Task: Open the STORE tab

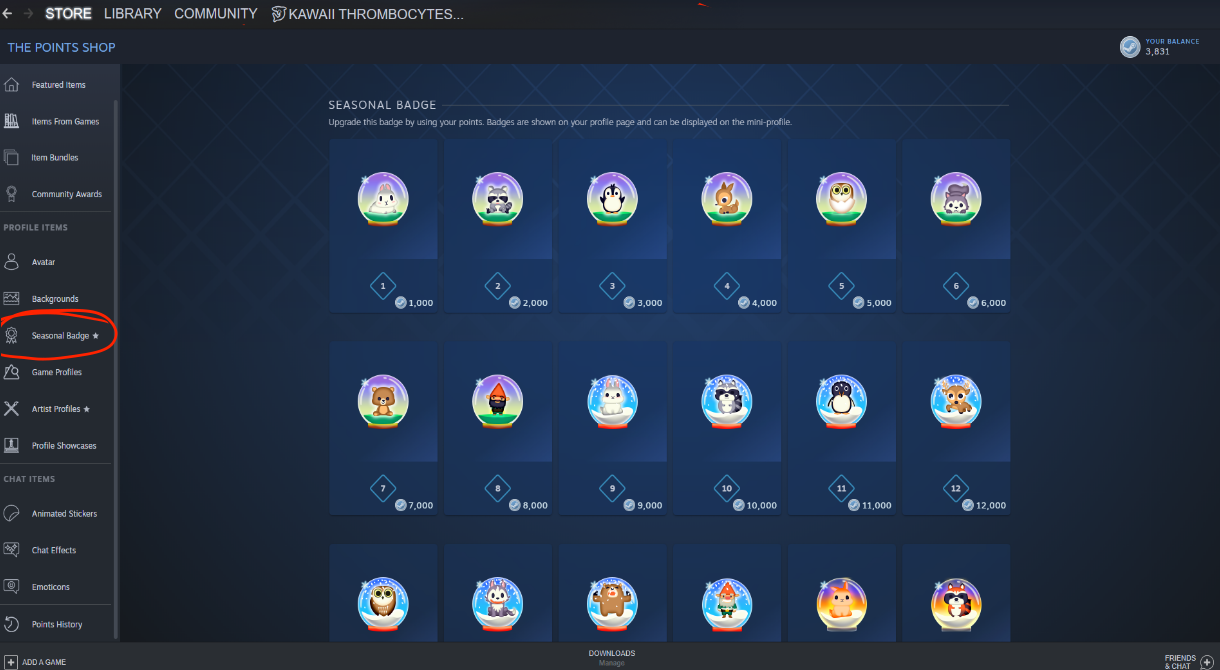Action: 68,14
